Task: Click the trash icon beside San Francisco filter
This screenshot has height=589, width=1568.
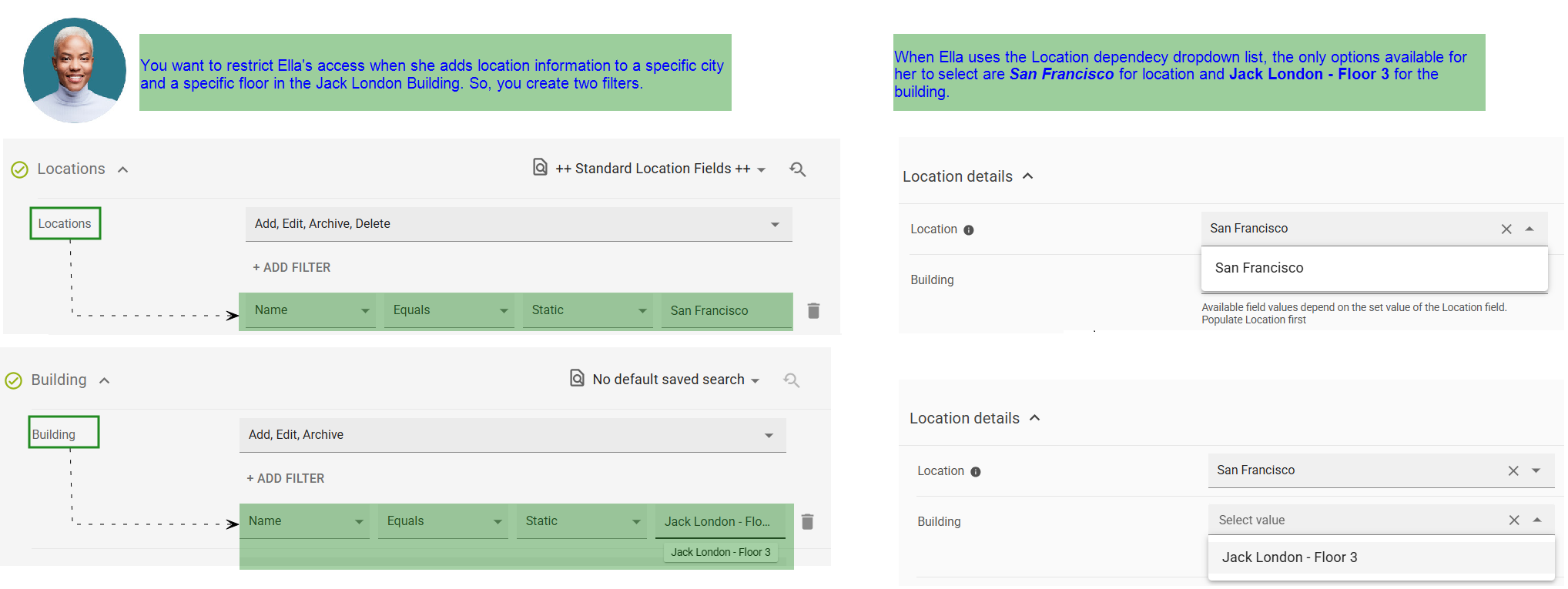Action: click(812, 310)
